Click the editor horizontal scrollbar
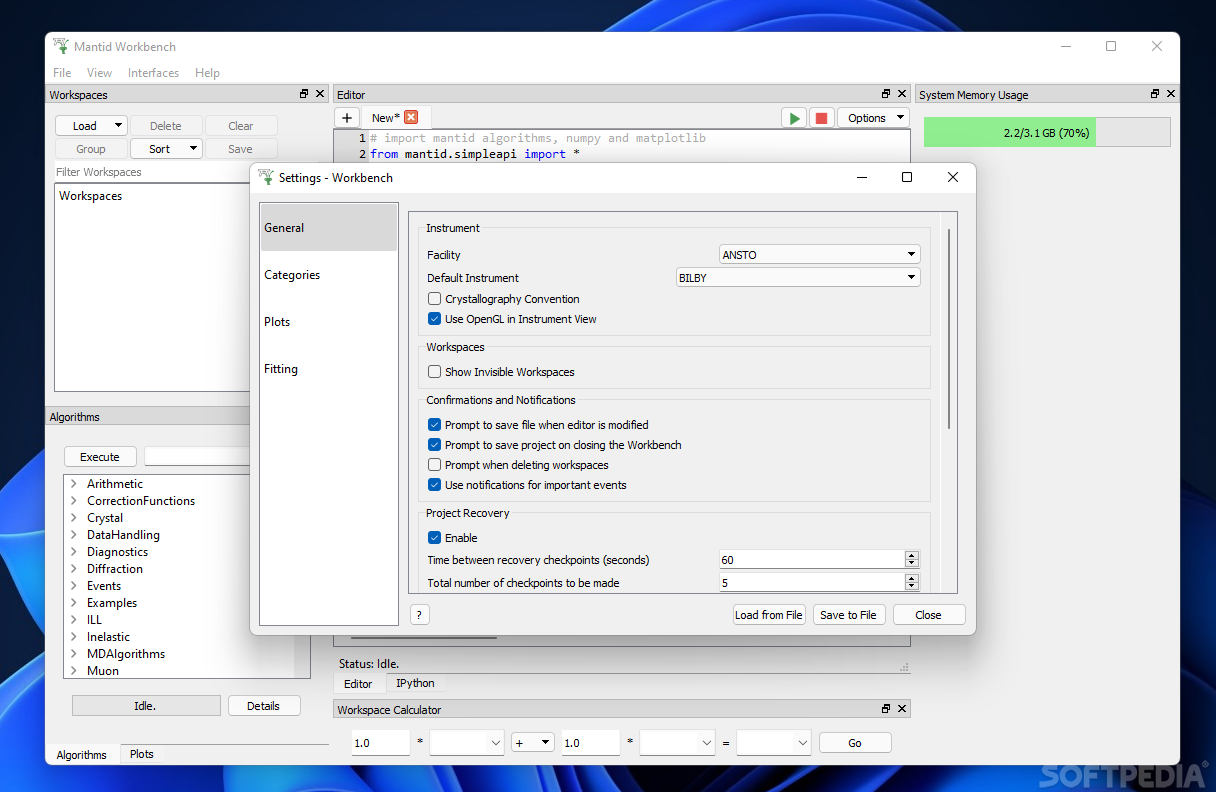The width and height of the screenshot is (1224, 803). [424, 637]
